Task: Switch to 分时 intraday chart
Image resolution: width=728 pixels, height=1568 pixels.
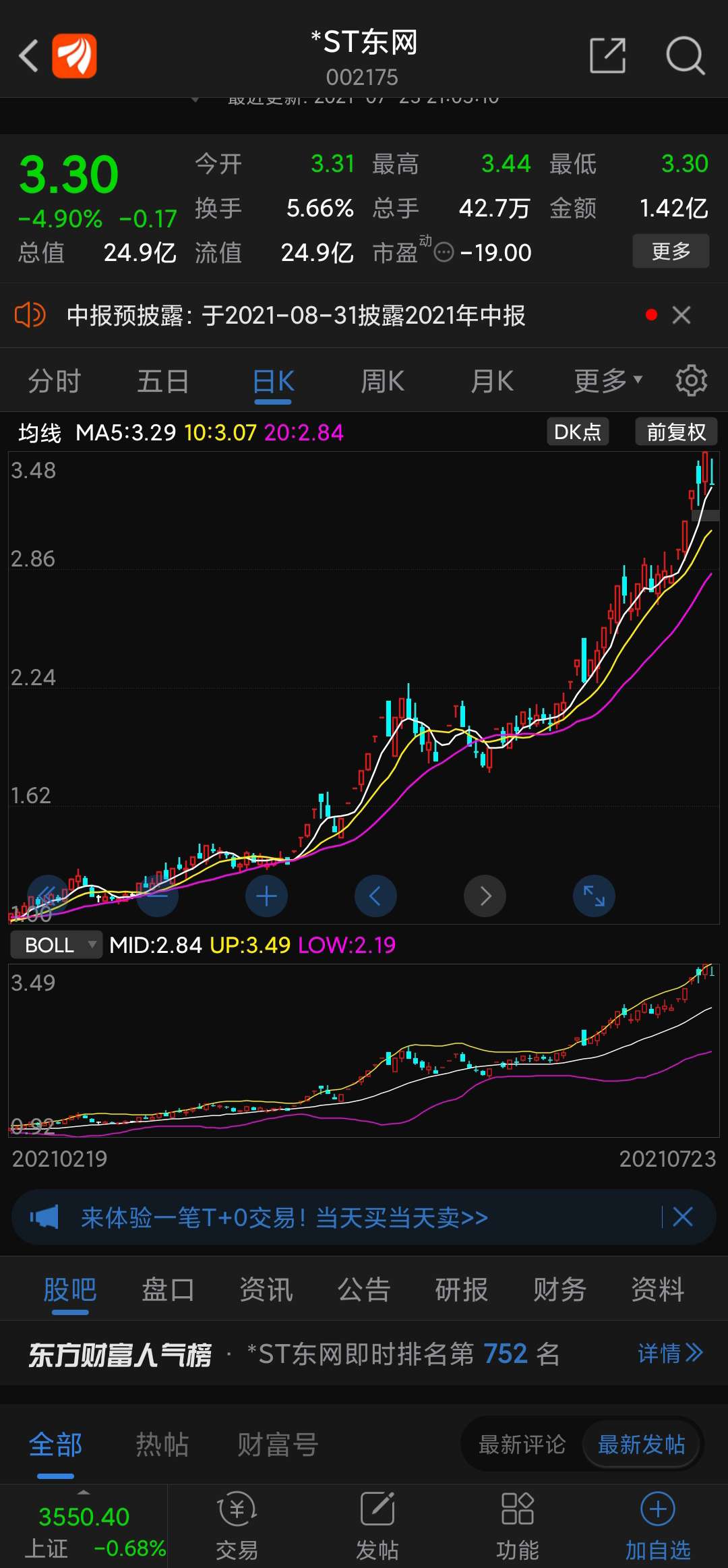Action: [54, 381]
